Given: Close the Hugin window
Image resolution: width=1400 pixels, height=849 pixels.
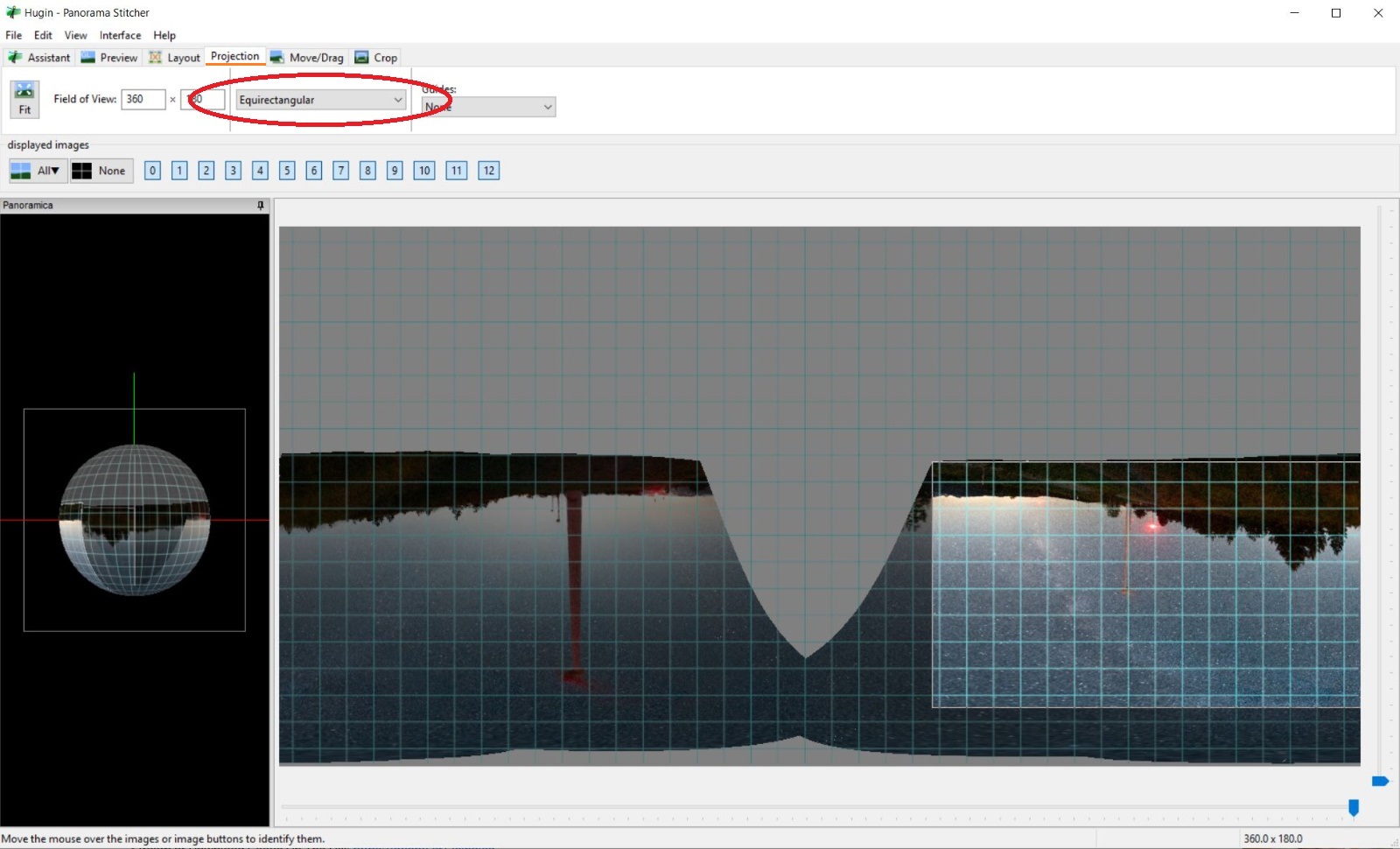Looking at the screenshot, I should coord(1378,13).
